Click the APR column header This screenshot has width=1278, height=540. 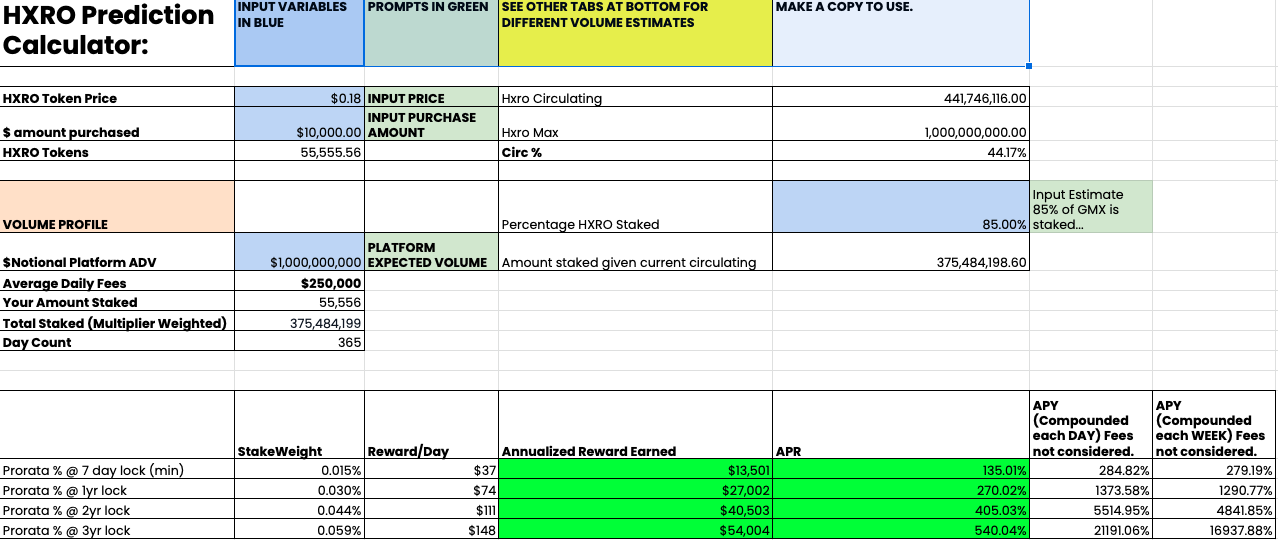click(x=901, y=425)
